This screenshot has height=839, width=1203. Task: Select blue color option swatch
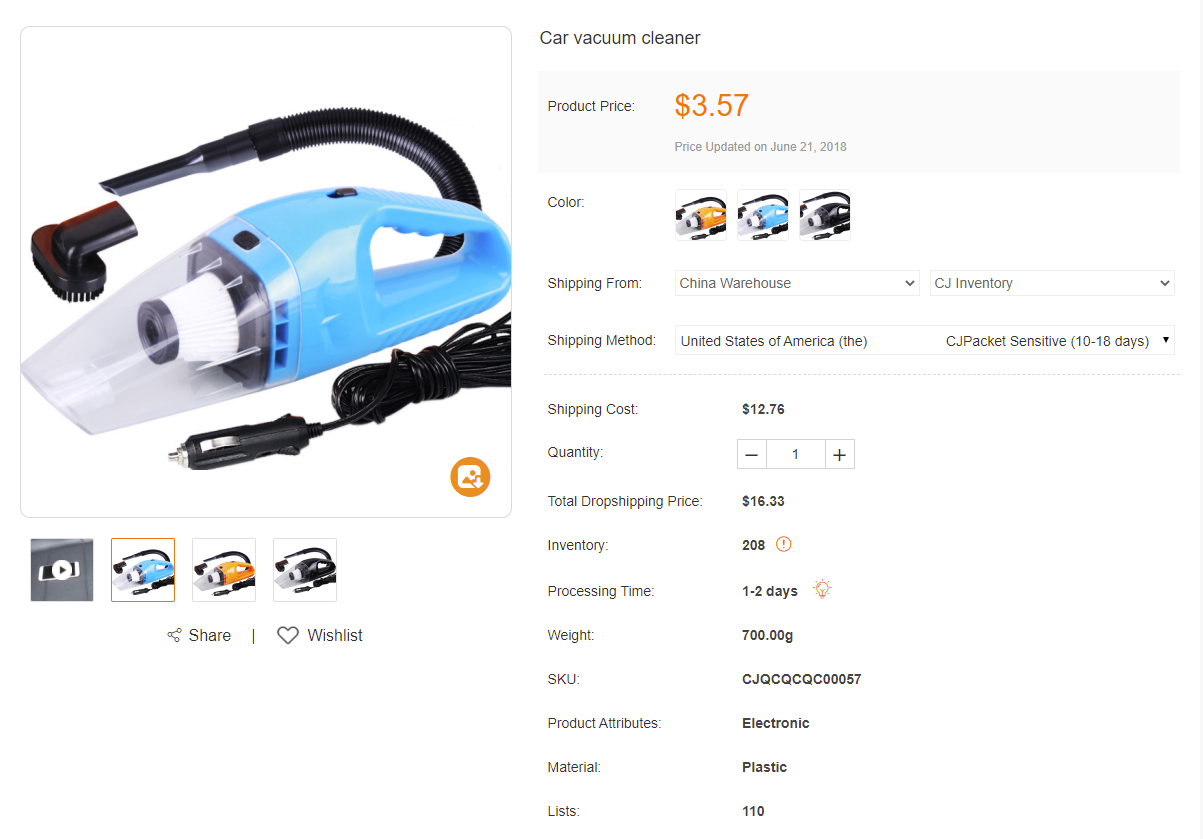(x=763, y=215)
